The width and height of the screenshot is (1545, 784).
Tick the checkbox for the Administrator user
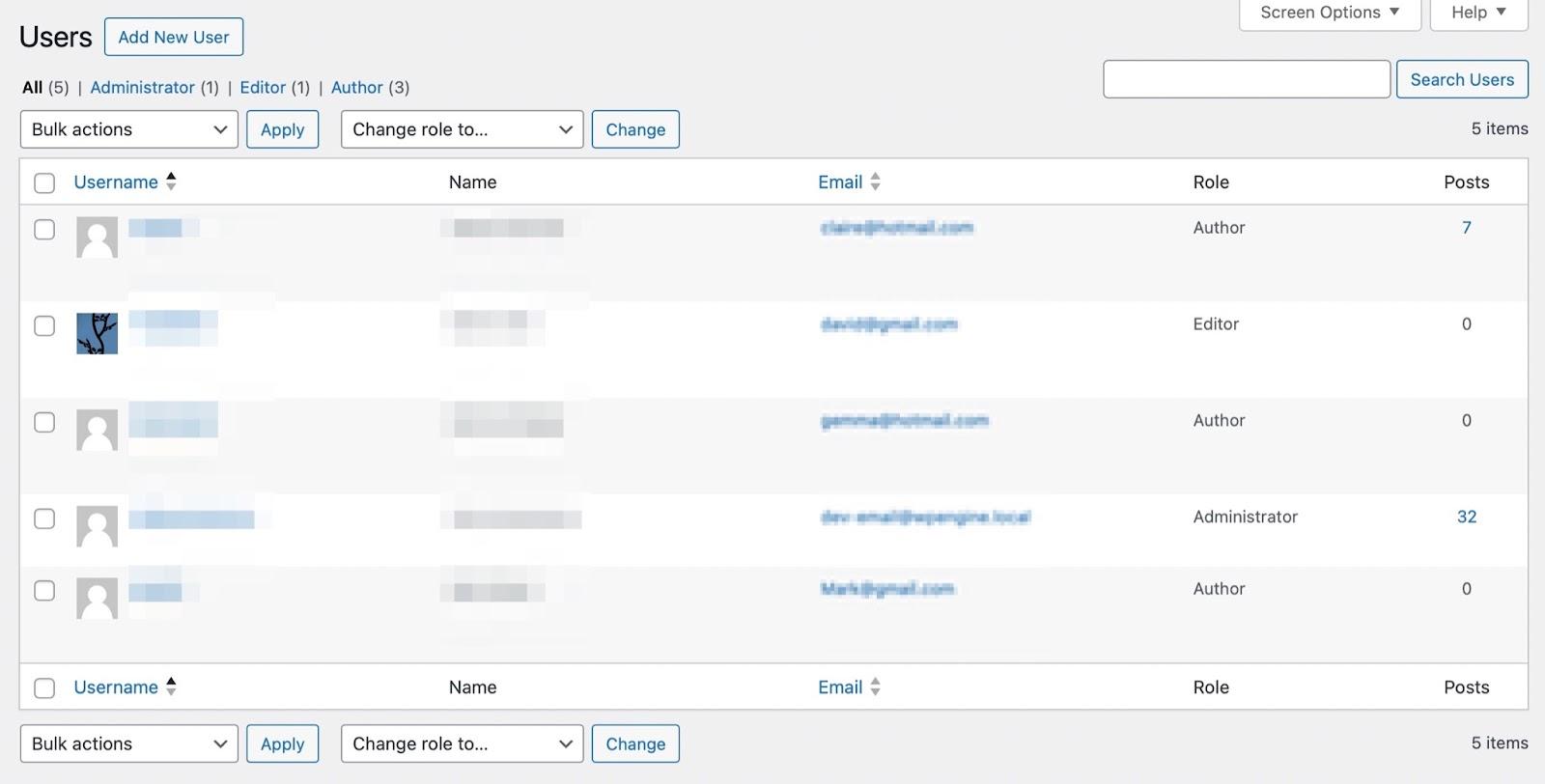click(44, 518)
